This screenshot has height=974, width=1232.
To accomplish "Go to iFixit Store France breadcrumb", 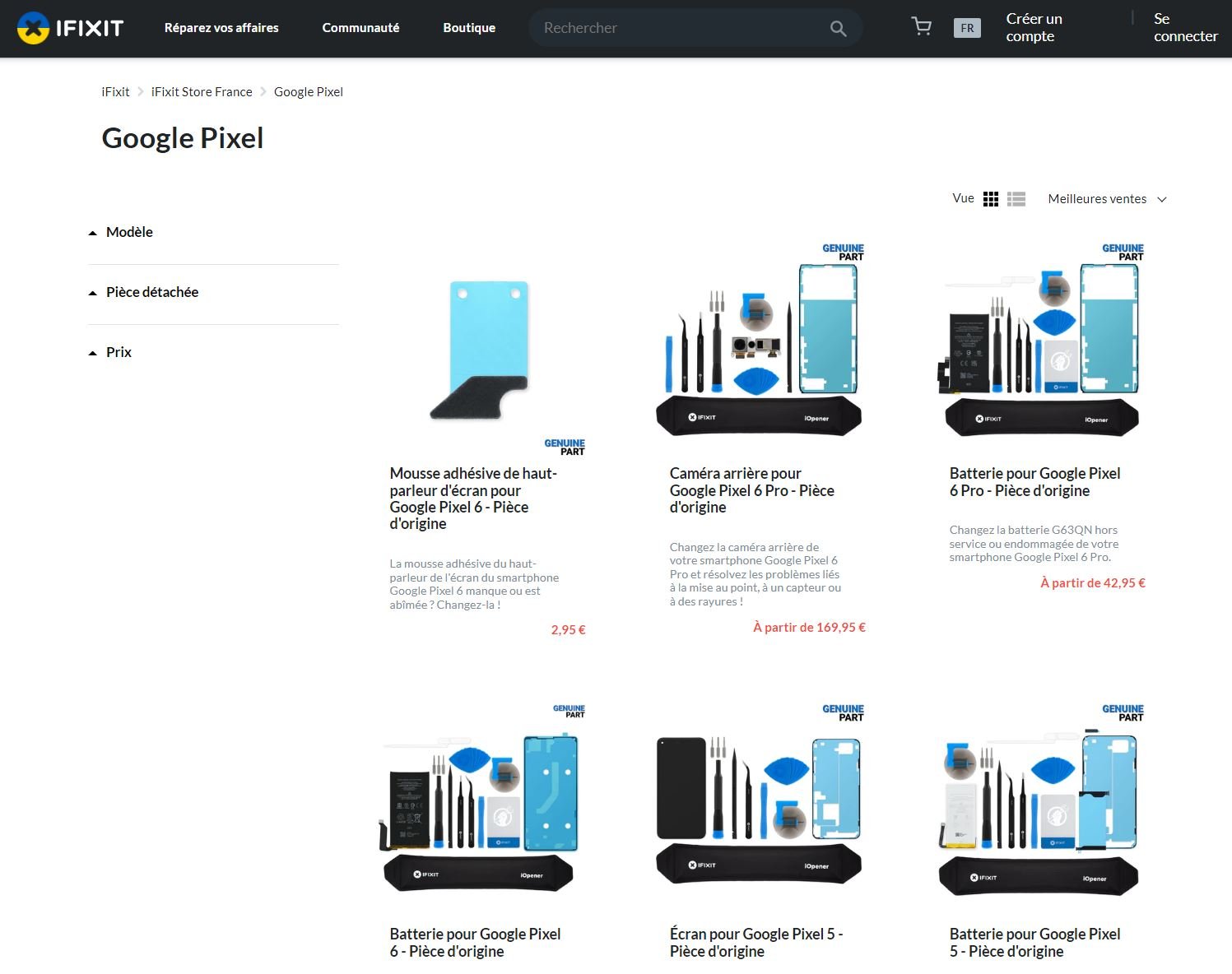I will point(202,92).
